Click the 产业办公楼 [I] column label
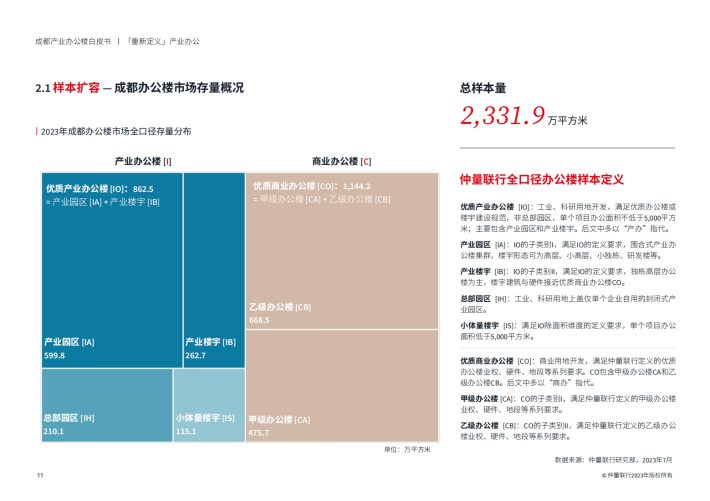Viewport: 710px width, 501px height. tap(143, 161)
